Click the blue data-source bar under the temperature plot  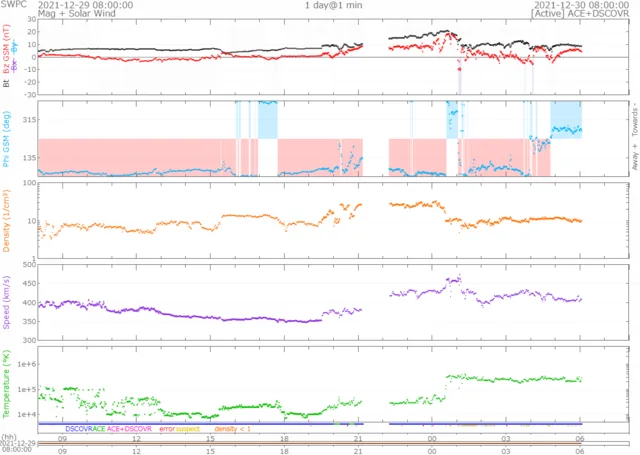click(309, 424)
